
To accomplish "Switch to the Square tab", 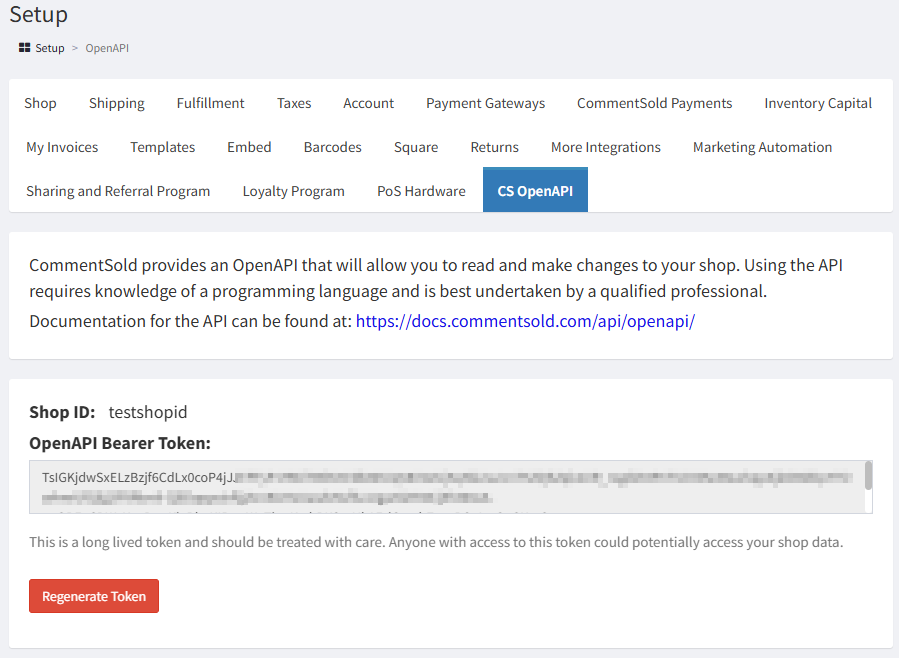I will [416, 147].
